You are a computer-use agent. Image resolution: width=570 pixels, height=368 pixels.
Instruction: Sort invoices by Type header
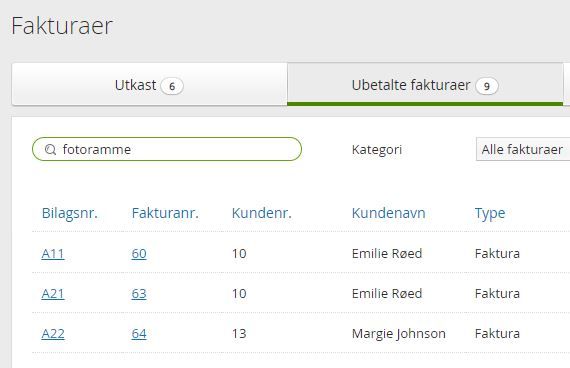pyautogui.click(x=490, y=213)
